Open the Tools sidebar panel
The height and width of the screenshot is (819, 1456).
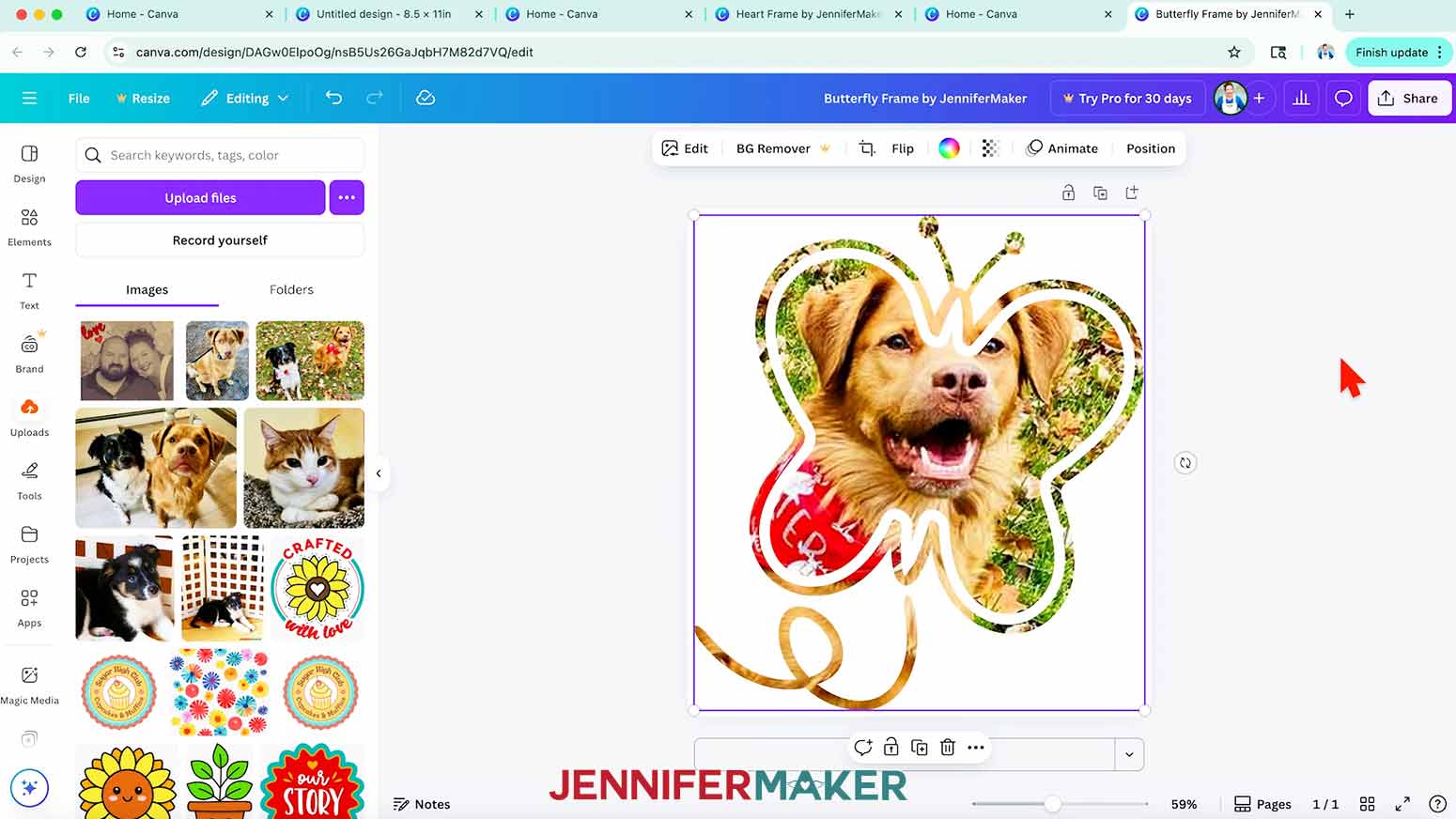(29, 481)
